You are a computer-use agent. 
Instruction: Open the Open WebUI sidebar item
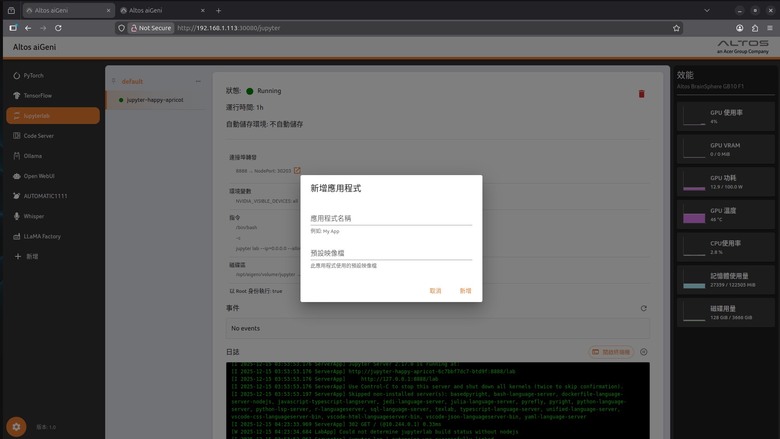pos(53,176)
